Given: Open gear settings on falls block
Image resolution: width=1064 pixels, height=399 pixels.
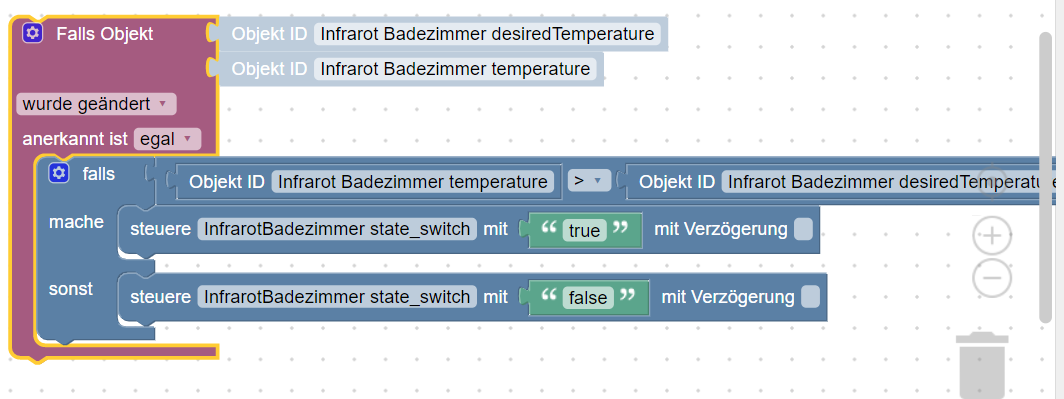Looking at the screenshot, I should click(x=59, y=174).
